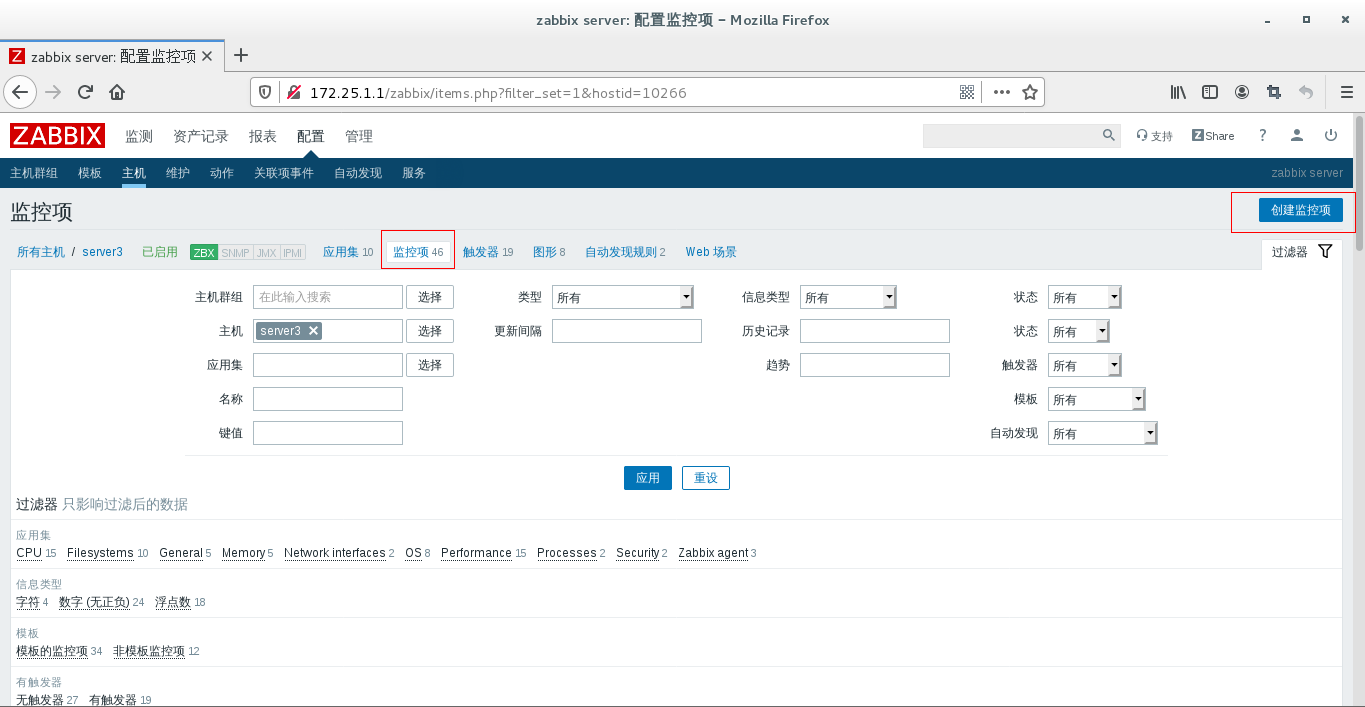Image resolution: width=1365 pixels, height=707 pixels.
Task: Open the 资产记录 top menu
Action: tap(201, 136)
